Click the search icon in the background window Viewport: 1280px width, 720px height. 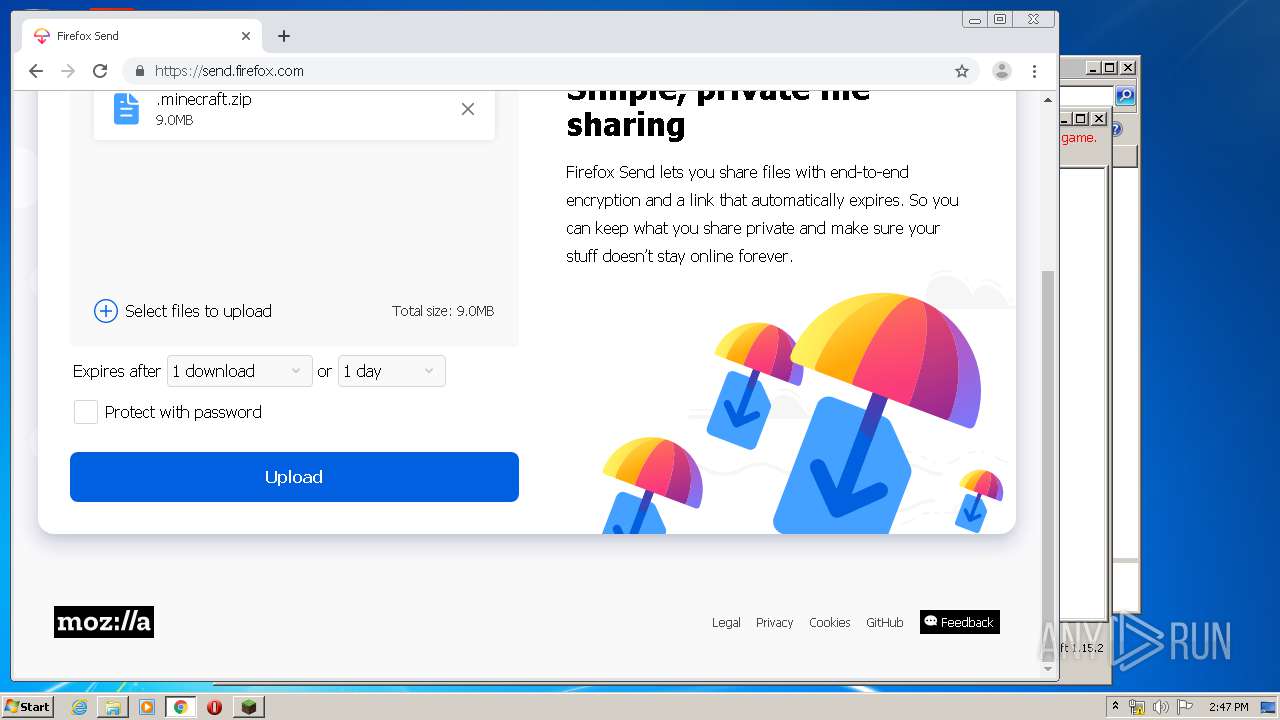pyautogui.click(x=1125, y=96)
